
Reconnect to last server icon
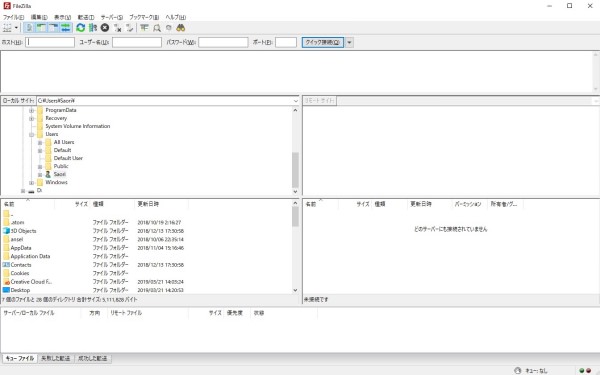(130, 28)
